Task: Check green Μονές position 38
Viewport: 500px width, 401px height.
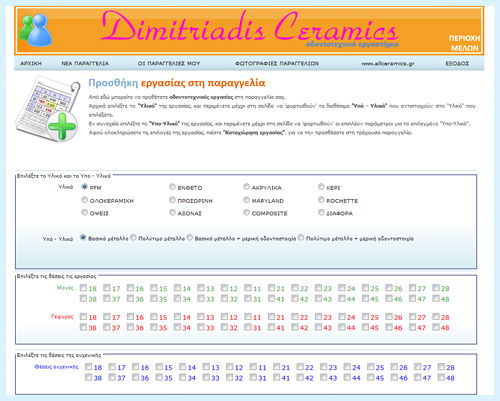Action: pos(83,298)
